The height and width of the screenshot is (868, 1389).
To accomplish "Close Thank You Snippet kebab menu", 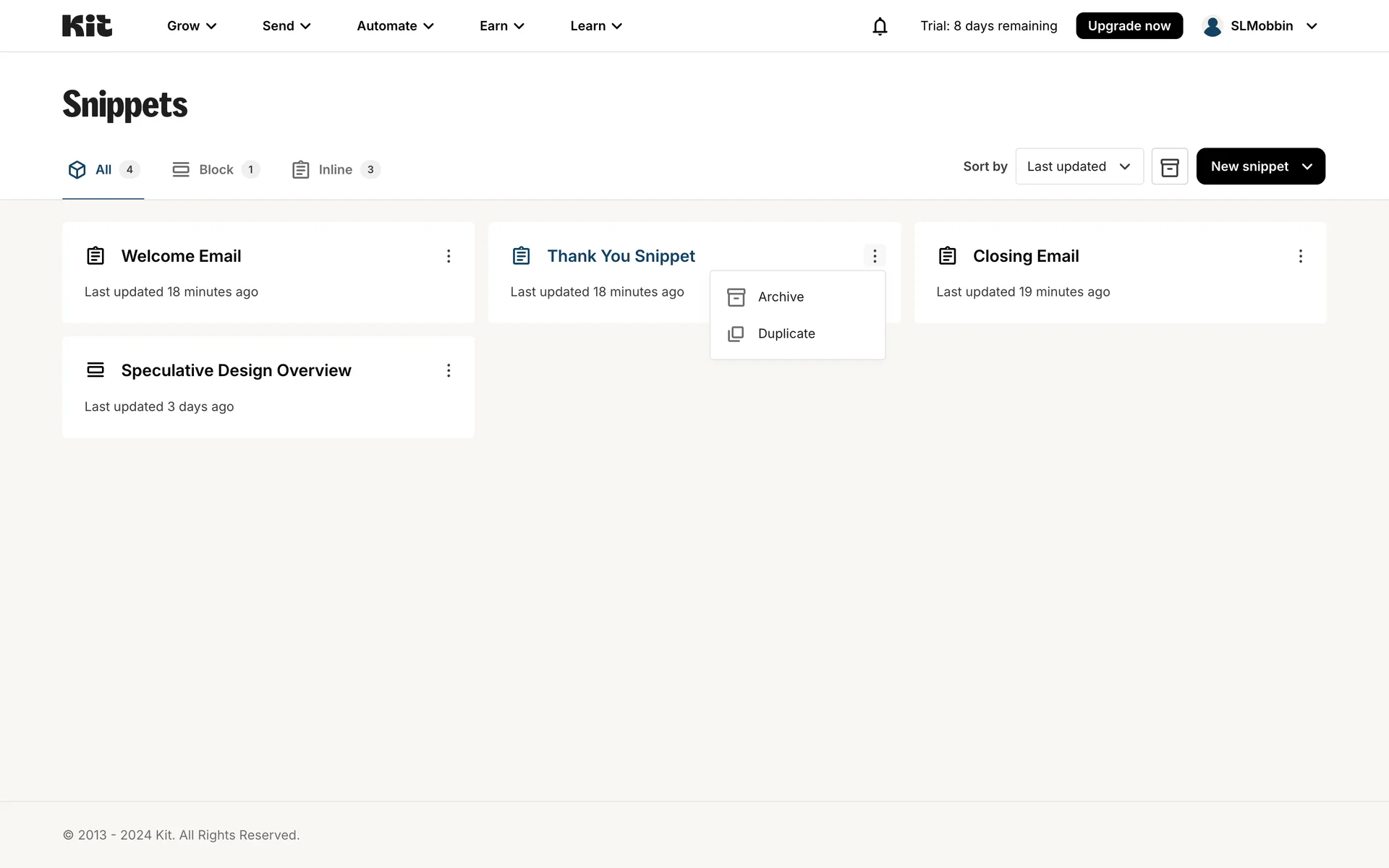I will pos(874,256).
